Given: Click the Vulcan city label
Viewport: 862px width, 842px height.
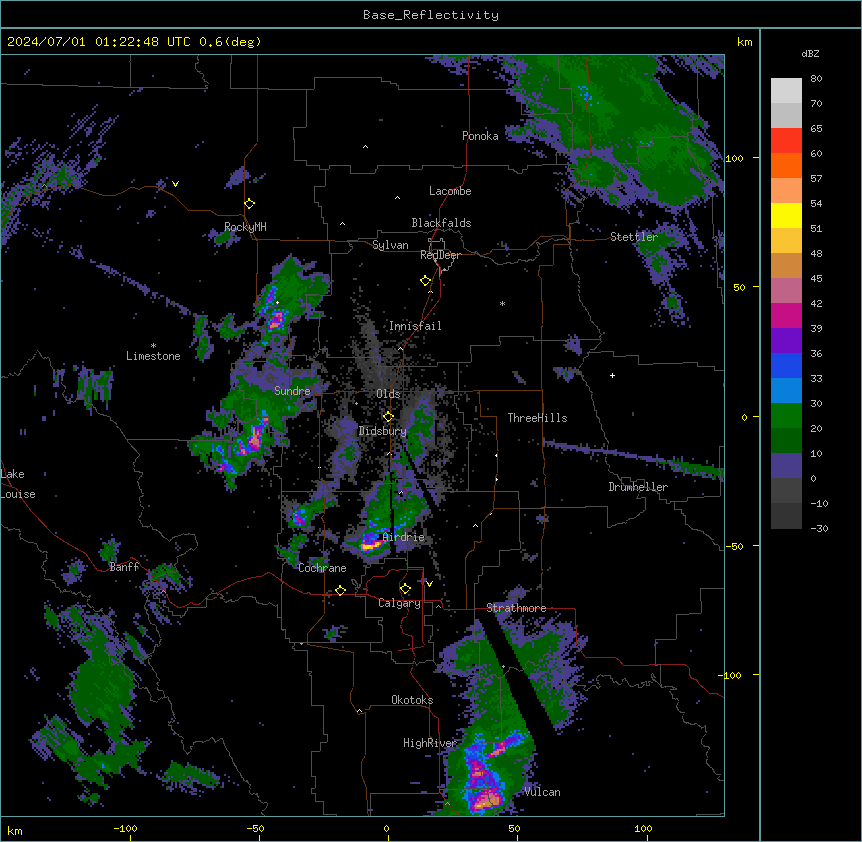Looking at the screenshot, I should pyautogui.click(x=543, y=792).
